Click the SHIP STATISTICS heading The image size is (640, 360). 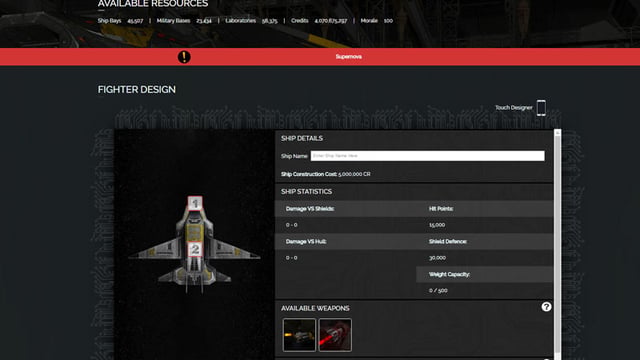tap(306, 191)
